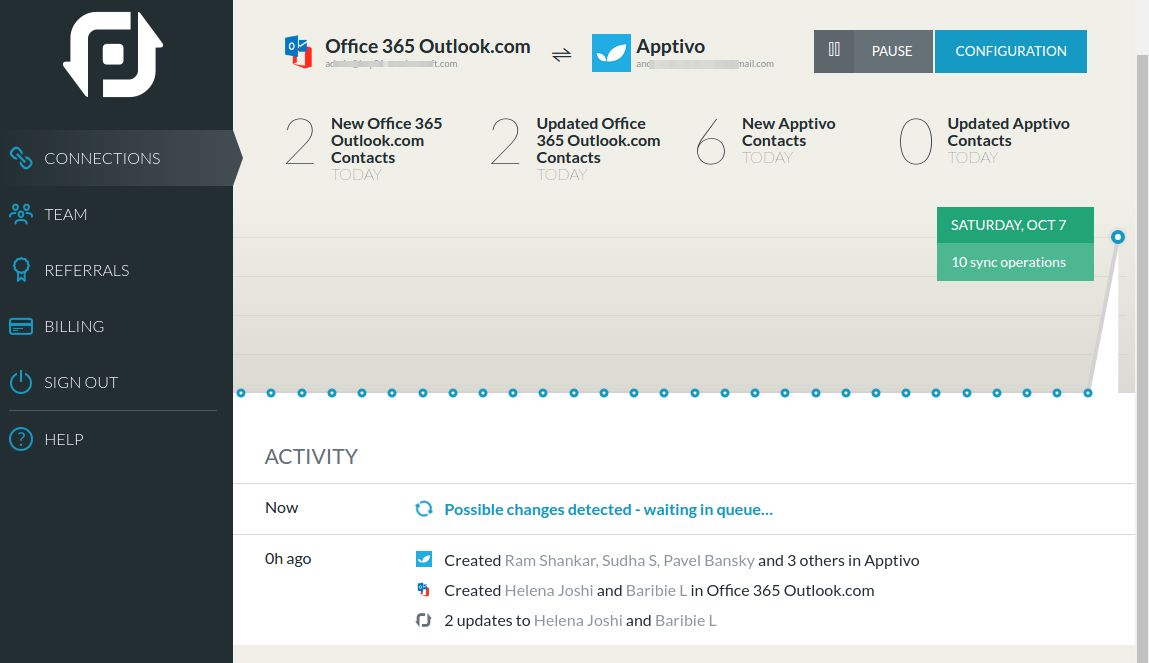Click the PieSync logo in the sidebar

click(x=113, y=54)
